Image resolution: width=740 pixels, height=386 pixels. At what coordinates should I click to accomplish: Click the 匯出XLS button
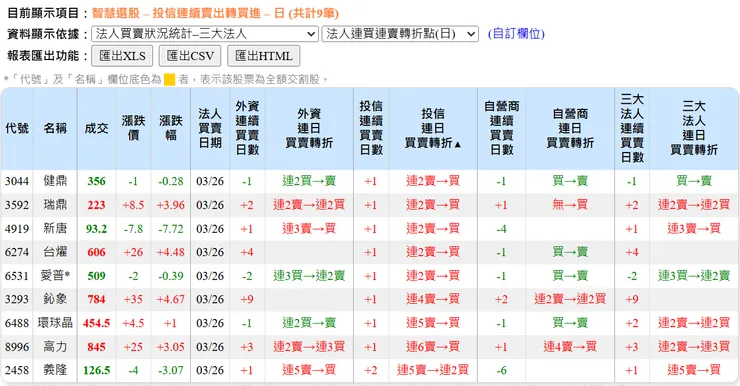(x=122, y=56)
